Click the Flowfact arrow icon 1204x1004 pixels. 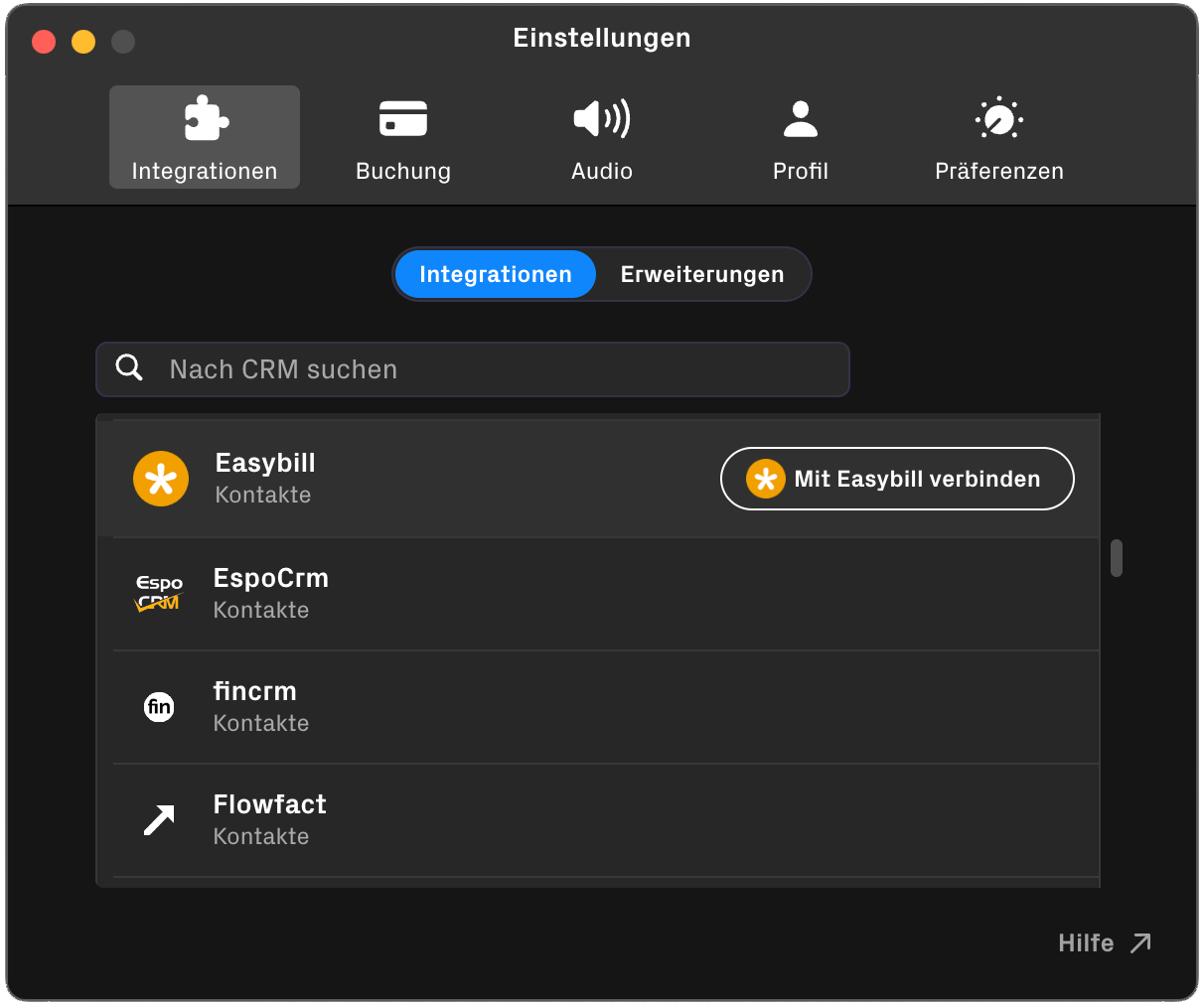point(159,819)
